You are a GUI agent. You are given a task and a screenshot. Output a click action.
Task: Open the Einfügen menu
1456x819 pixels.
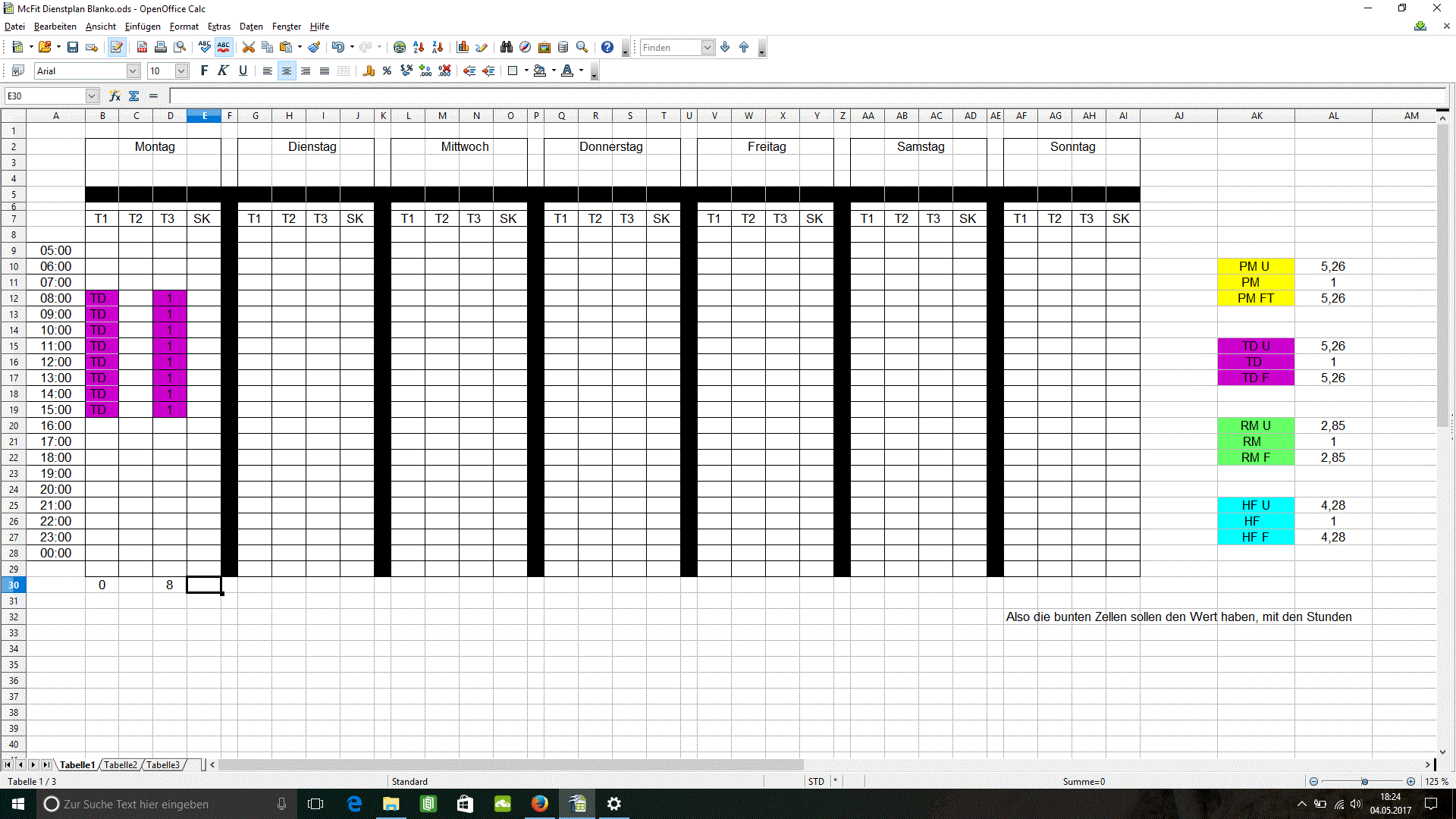pos(142,27)
